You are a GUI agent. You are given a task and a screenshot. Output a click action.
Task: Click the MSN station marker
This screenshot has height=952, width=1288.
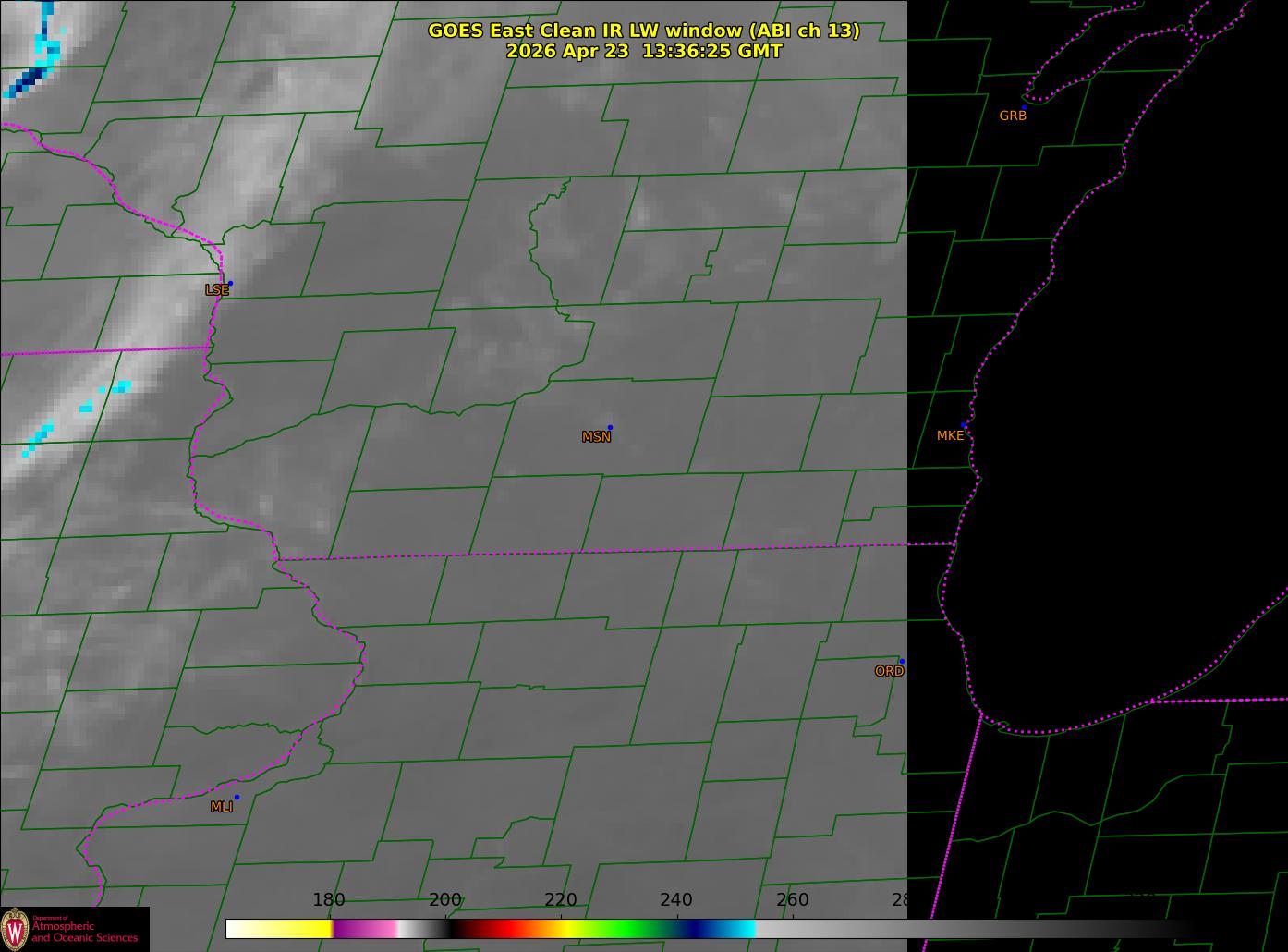pos(610,427)
